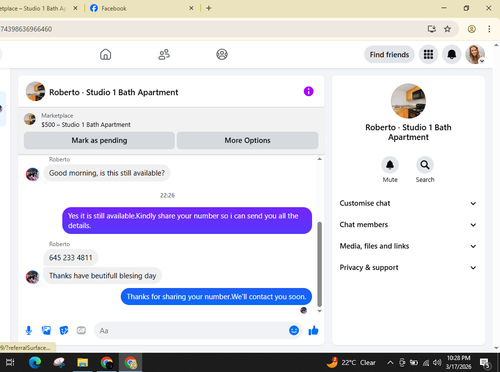Viewport: 500px width, 372px height.
Task: Open the Friends icon in top navigation
Action: click(x=164, y=54)
